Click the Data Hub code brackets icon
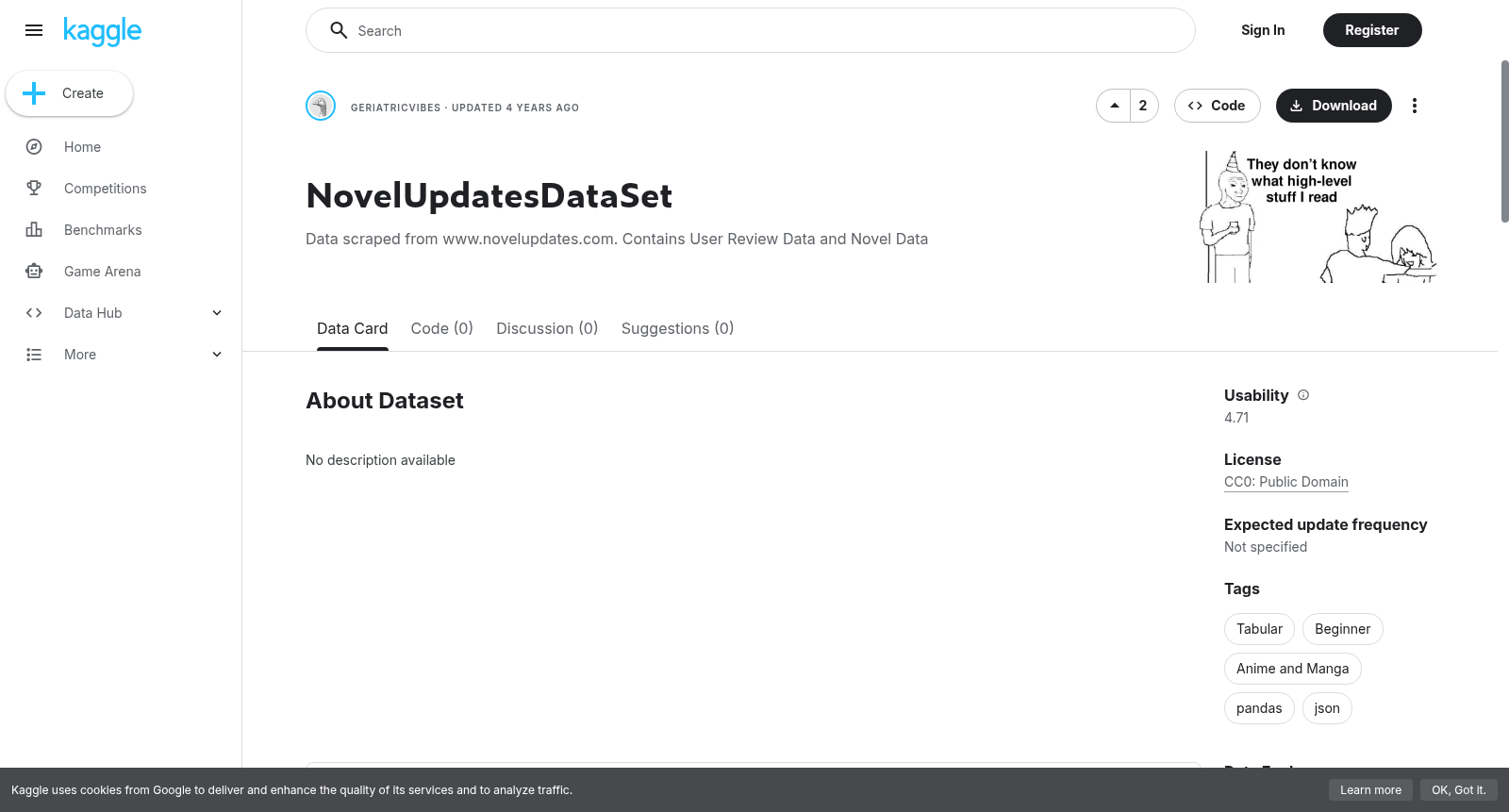The image size is (1509, 812). (x=34, y=313)
